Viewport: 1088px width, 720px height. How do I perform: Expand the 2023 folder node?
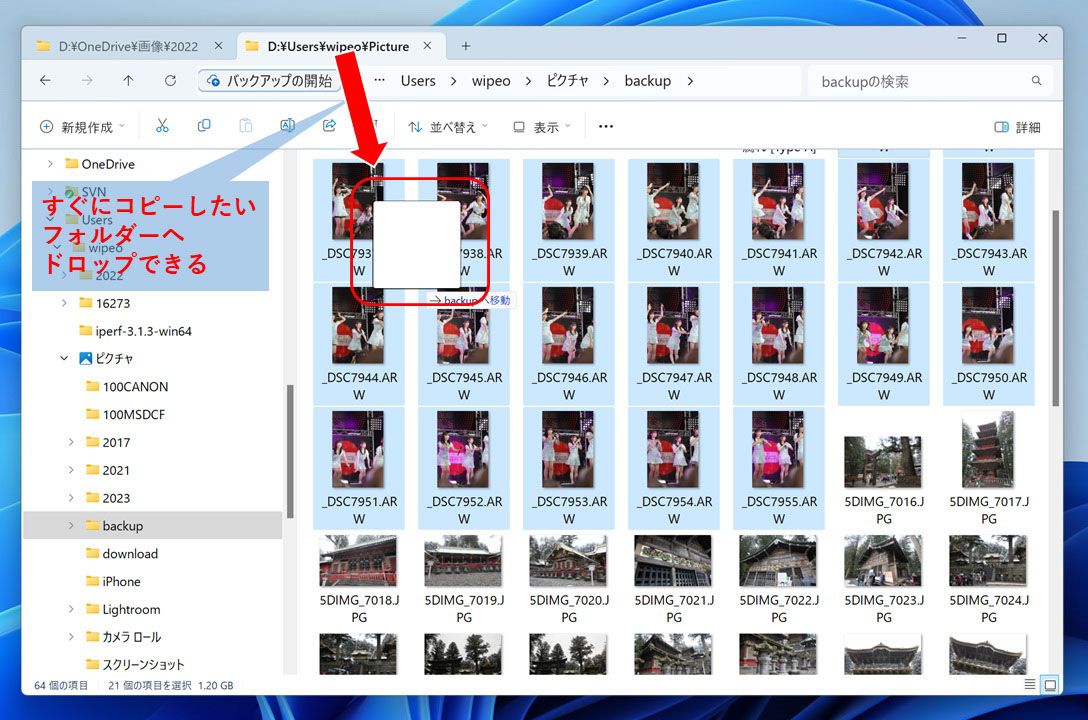click(x=71, y=497)
